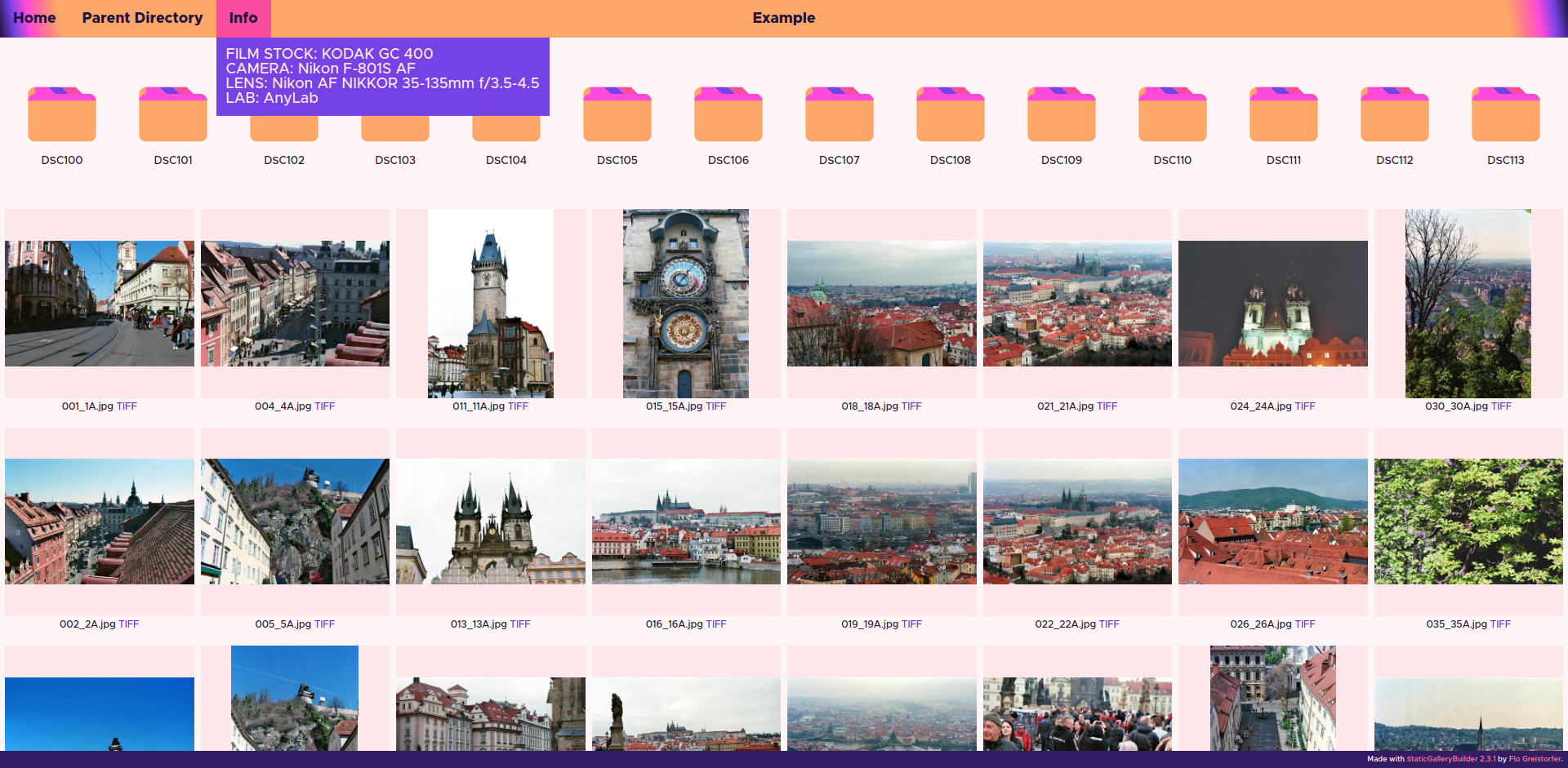Image resolution: width=1568 pixels, height=768 pixels.
Task: Open TIFF link for 019_19A.jpg
Action: [x=911, y=624]
